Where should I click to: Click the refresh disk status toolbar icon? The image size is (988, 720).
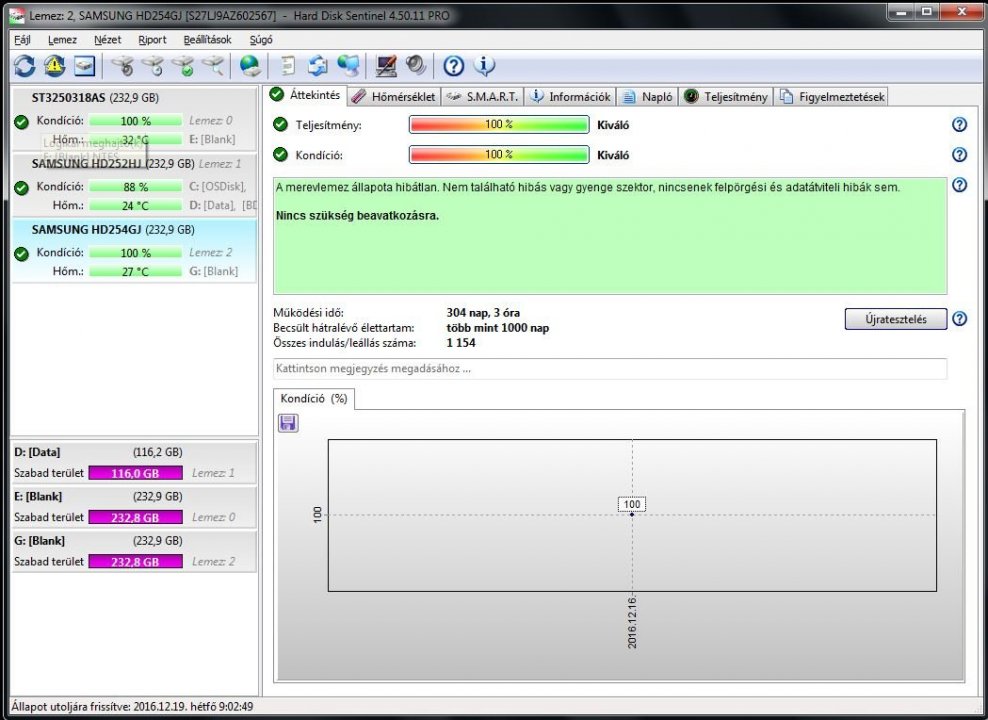click(x=25, y=66)
